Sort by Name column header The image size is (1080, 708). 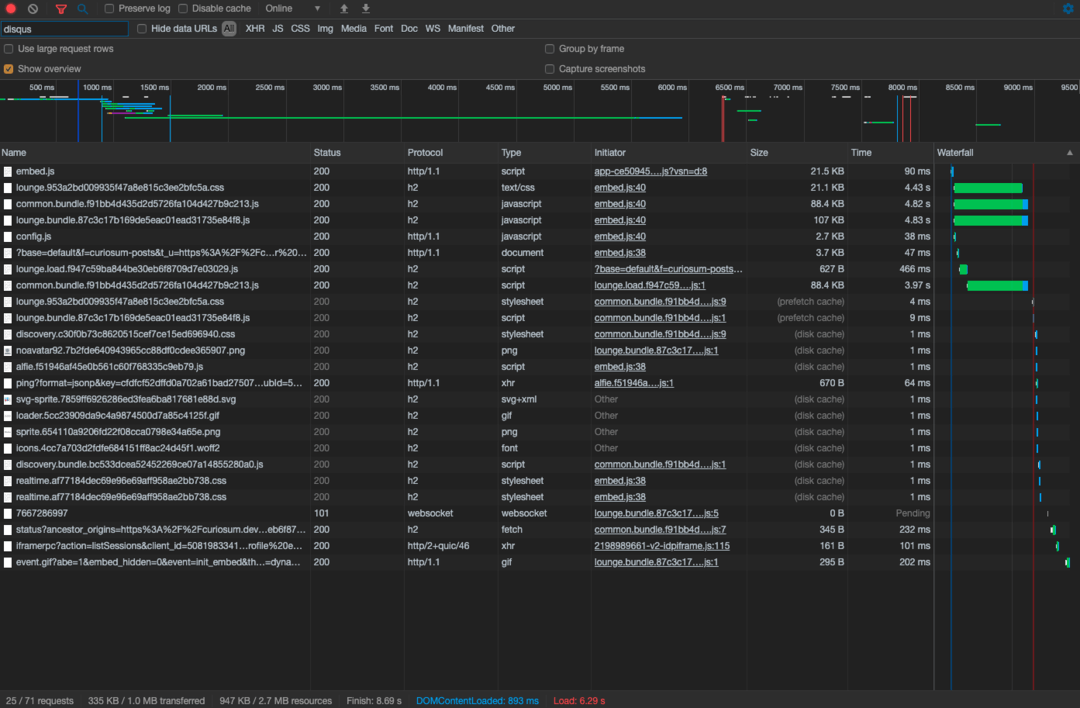coord(155,153)
